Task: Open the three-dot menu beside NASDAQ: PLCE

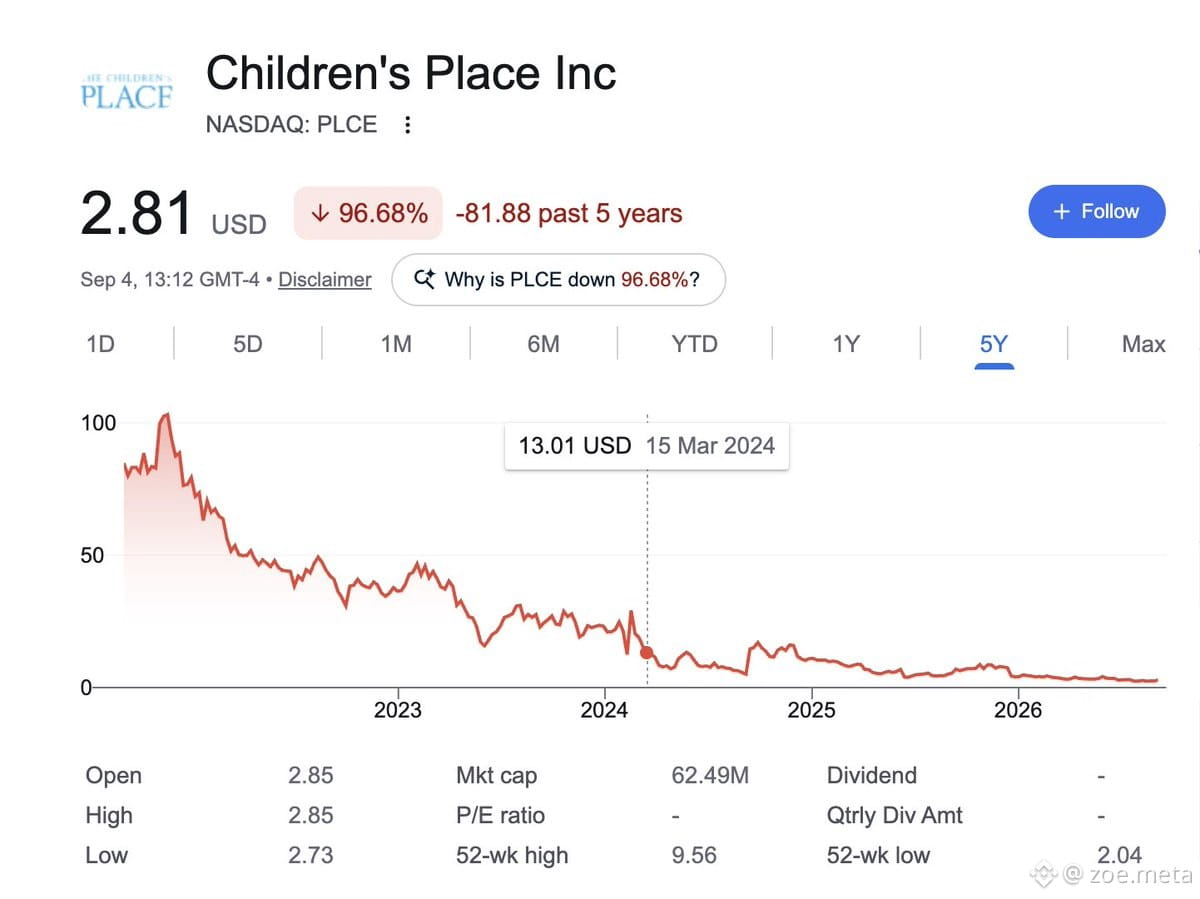Action: tap(407, 125)
